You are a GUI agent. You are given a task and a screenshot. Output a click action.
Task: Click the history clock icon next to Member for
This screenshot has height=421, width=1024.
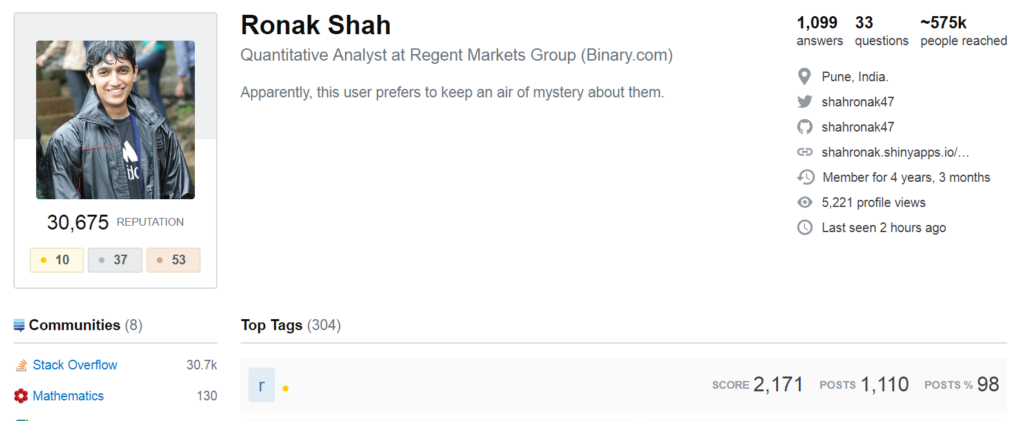tap(805, 177)
